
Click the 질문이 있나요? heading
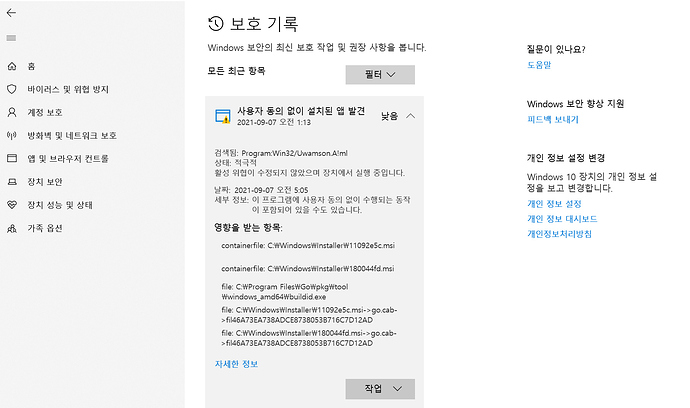(556, 49)
